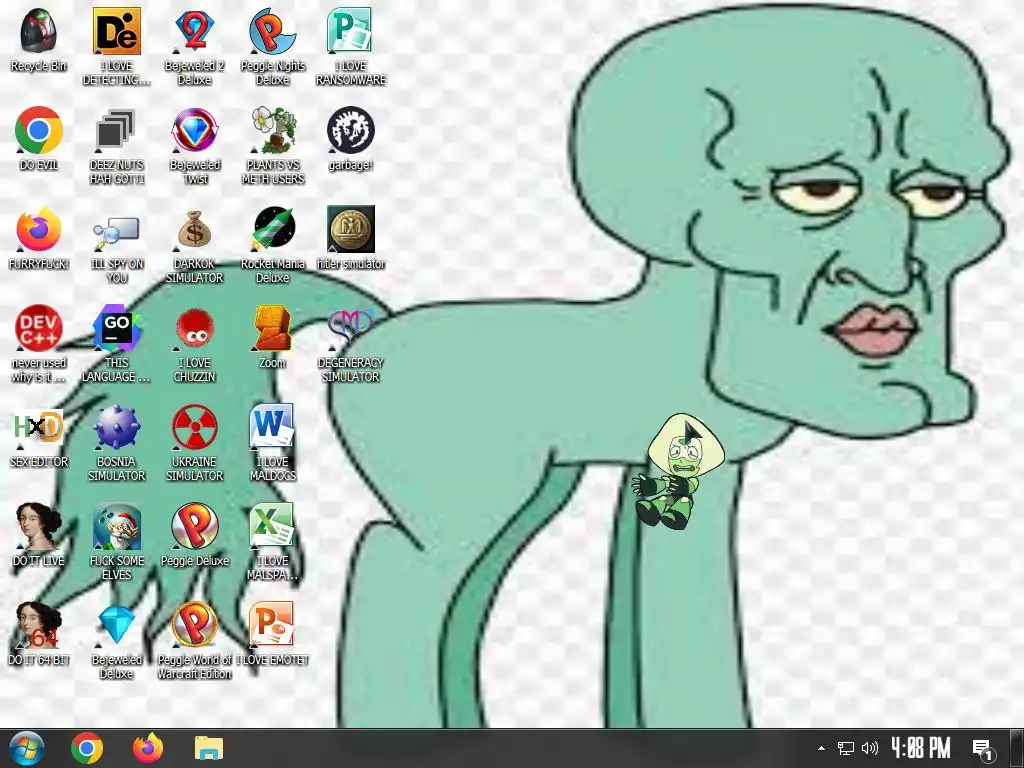The height and width of the screenshot is (768, 1024).
Task: Click the Peridot character on desktop
Action: tap(679, 470)
